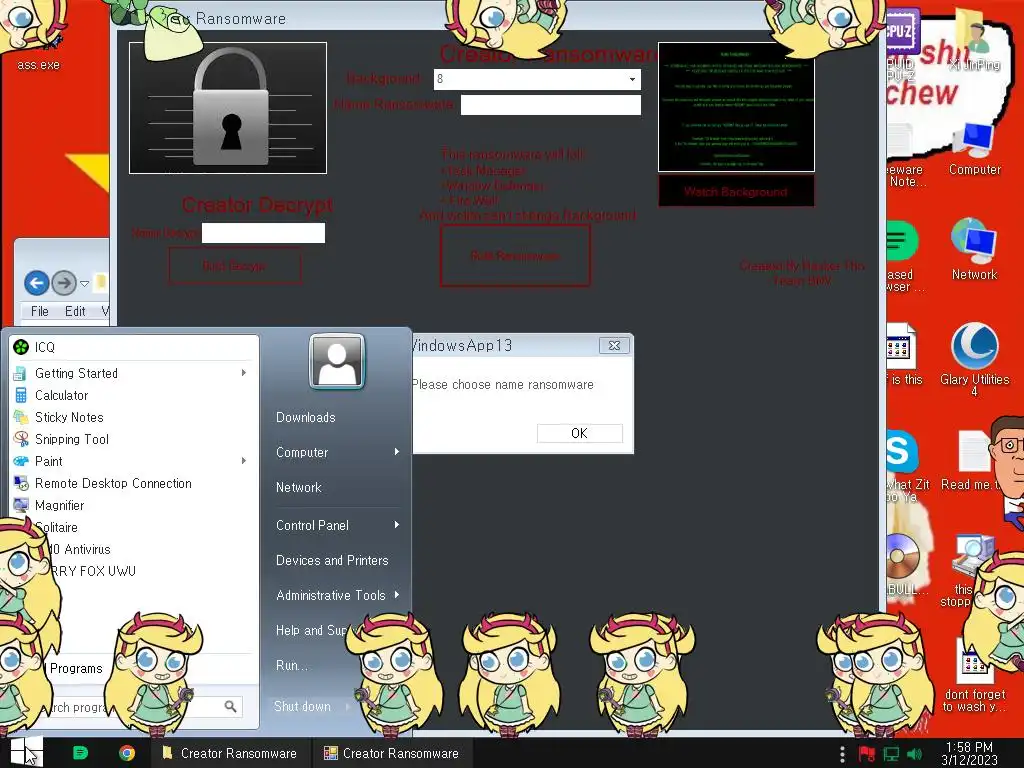Viewport: 1024px width, 768px height.
Task: Click the network tray icon
Action: click(x=891, y=754)
